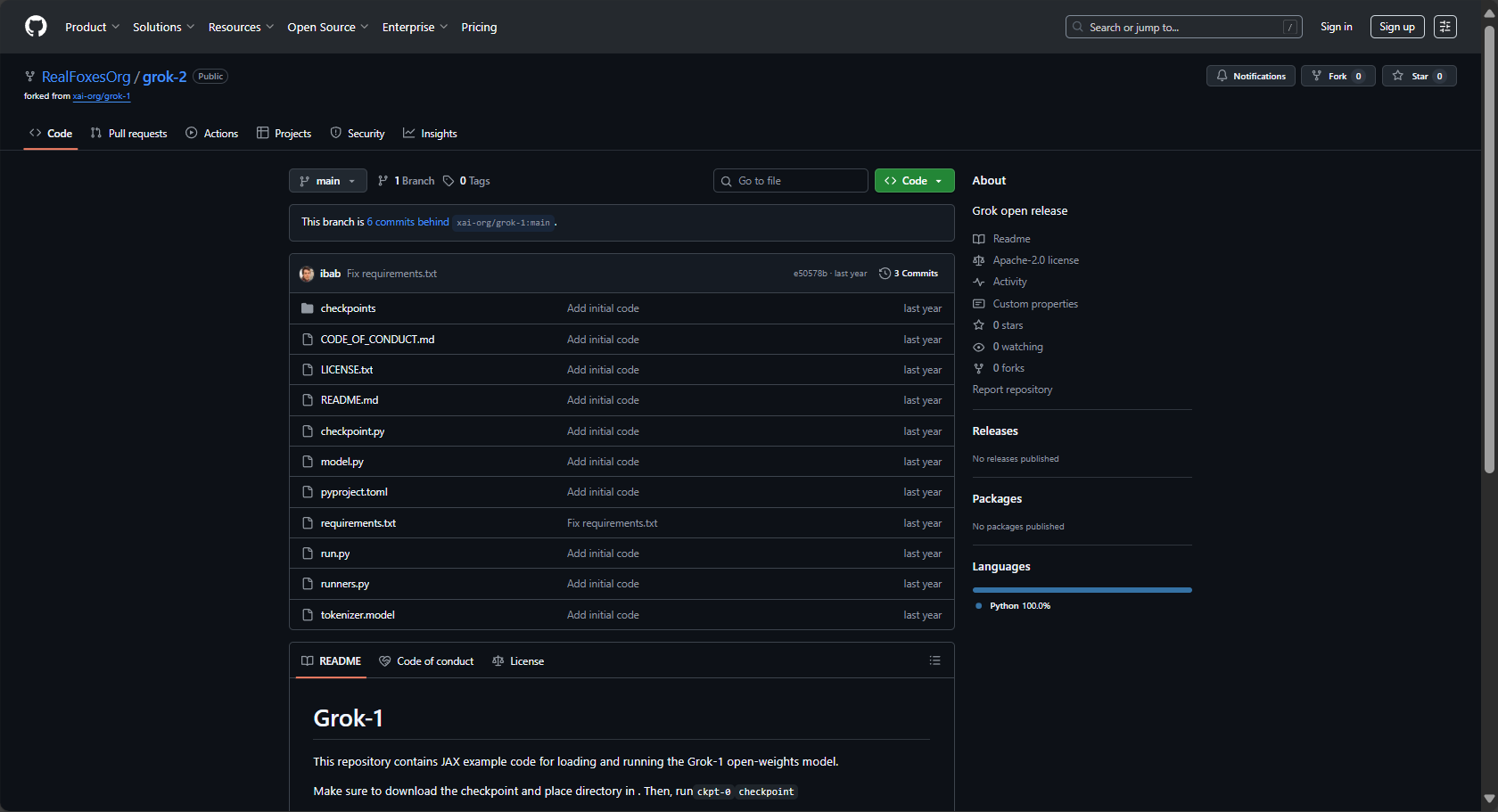Open appearance settings icon in header
Image resolution: width=1498 pixels, height=812 pixels.
coord(1444,27)
